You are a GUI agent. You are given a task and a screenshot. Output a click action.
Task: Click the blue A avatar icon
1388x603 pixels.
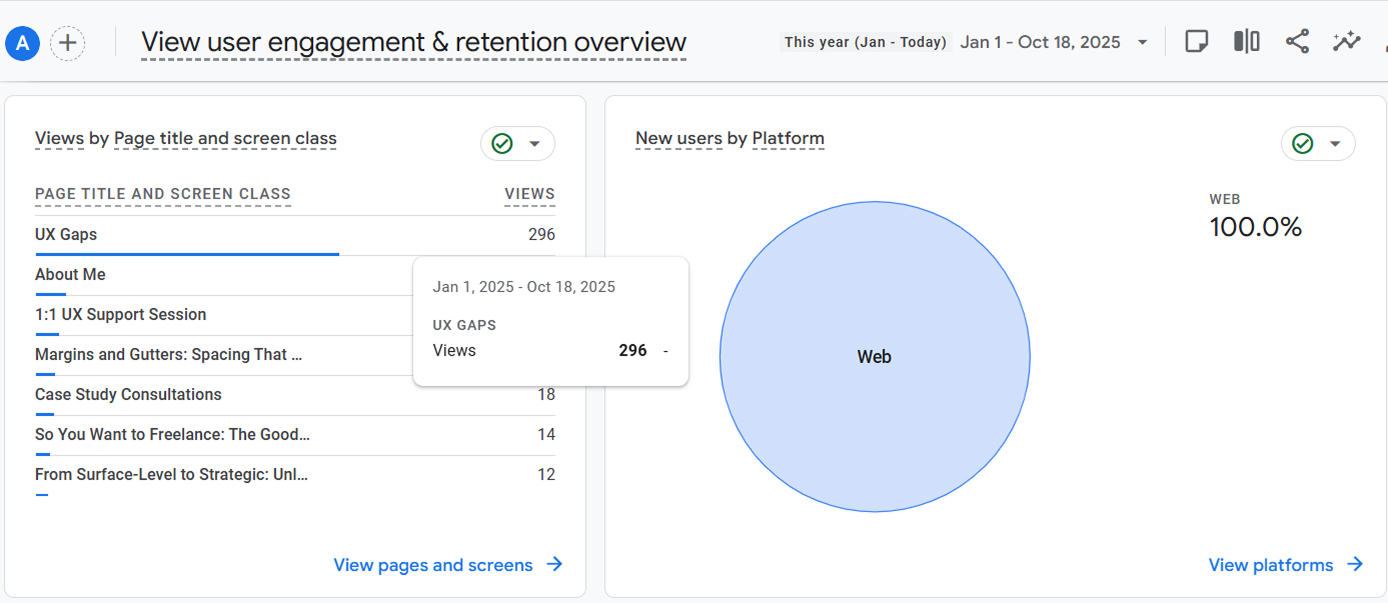22,43
